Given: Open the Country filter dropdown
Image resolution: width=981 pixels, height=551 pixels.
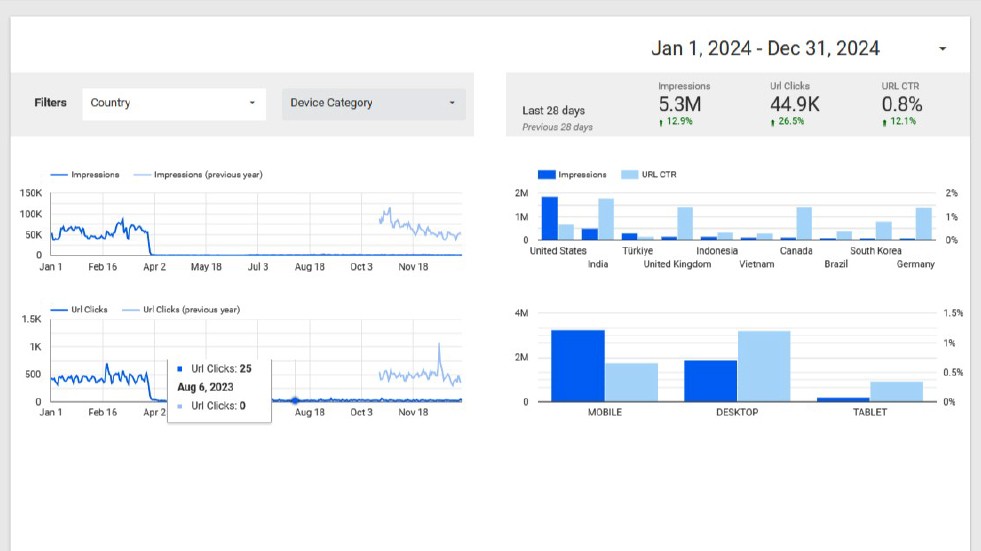Looking at the screenshot, I should (x=173, y=103).
